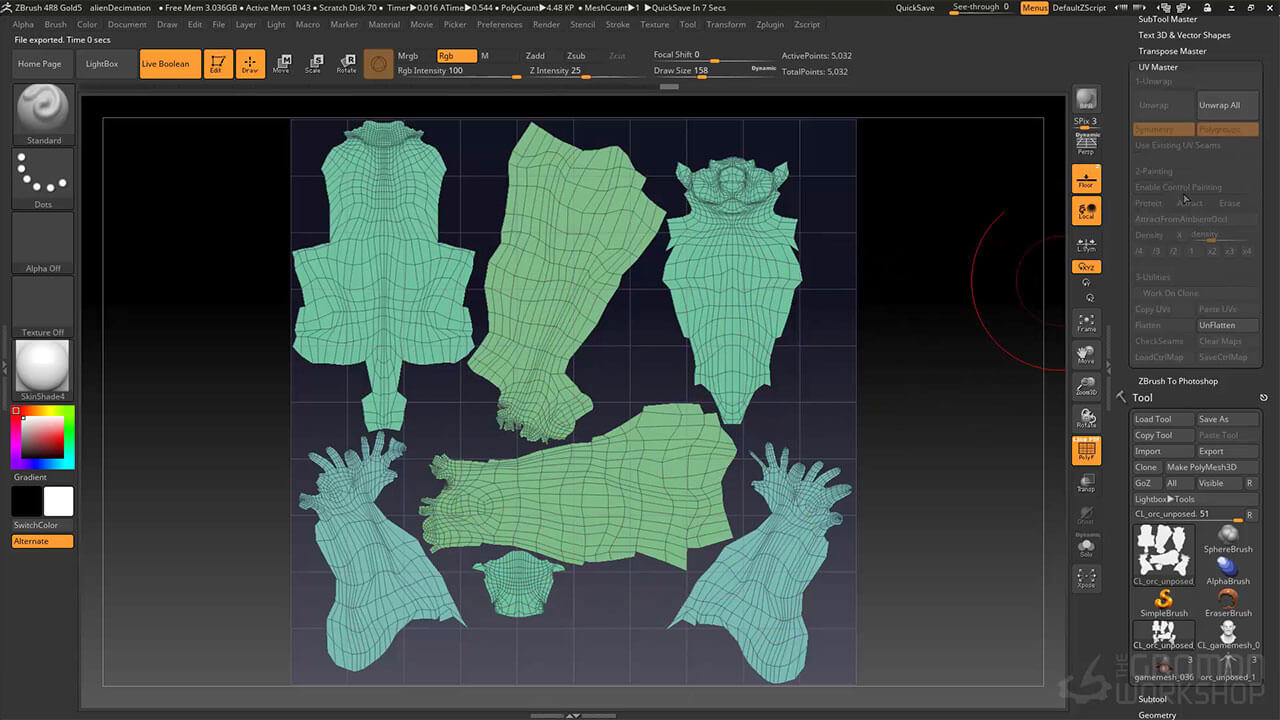Click the Scale transform icon
Image resolution: width=1280 pixels, height=720 pixels.
313,64
